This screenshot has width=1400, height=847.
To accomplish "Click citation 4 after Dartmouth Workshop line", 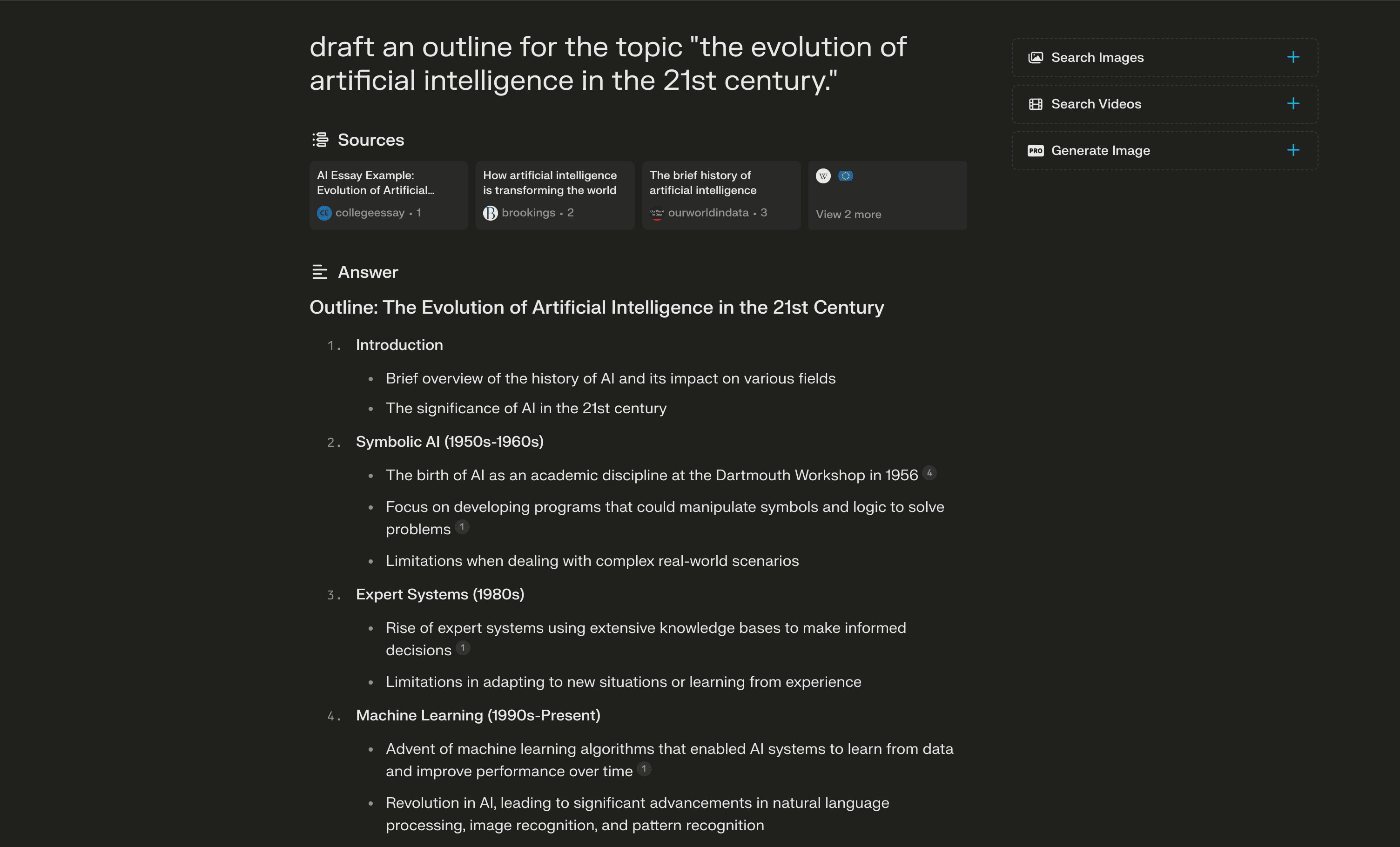I will pos(929,473).
